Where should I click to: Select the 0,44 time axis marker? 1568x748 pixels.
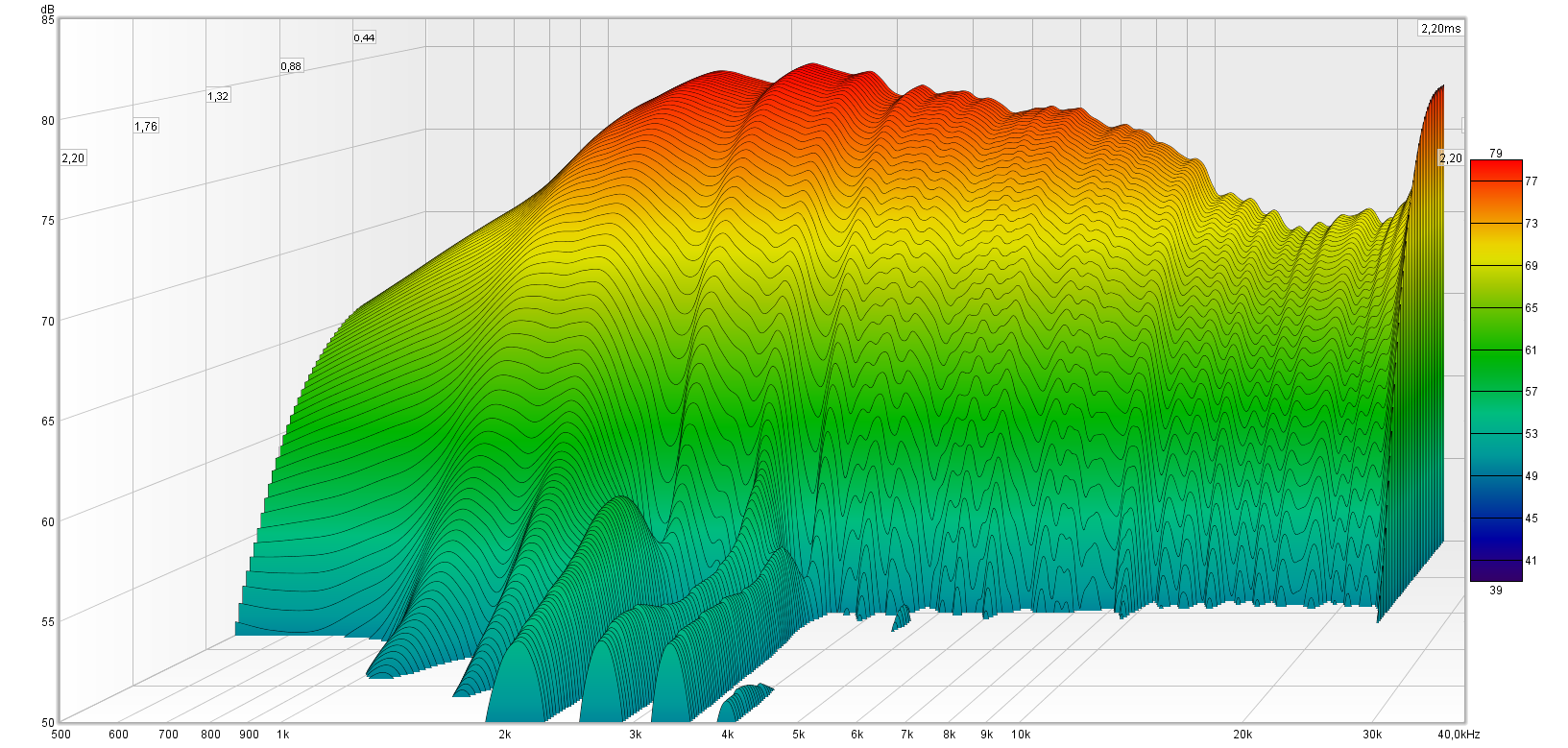[x=364, y=37]
